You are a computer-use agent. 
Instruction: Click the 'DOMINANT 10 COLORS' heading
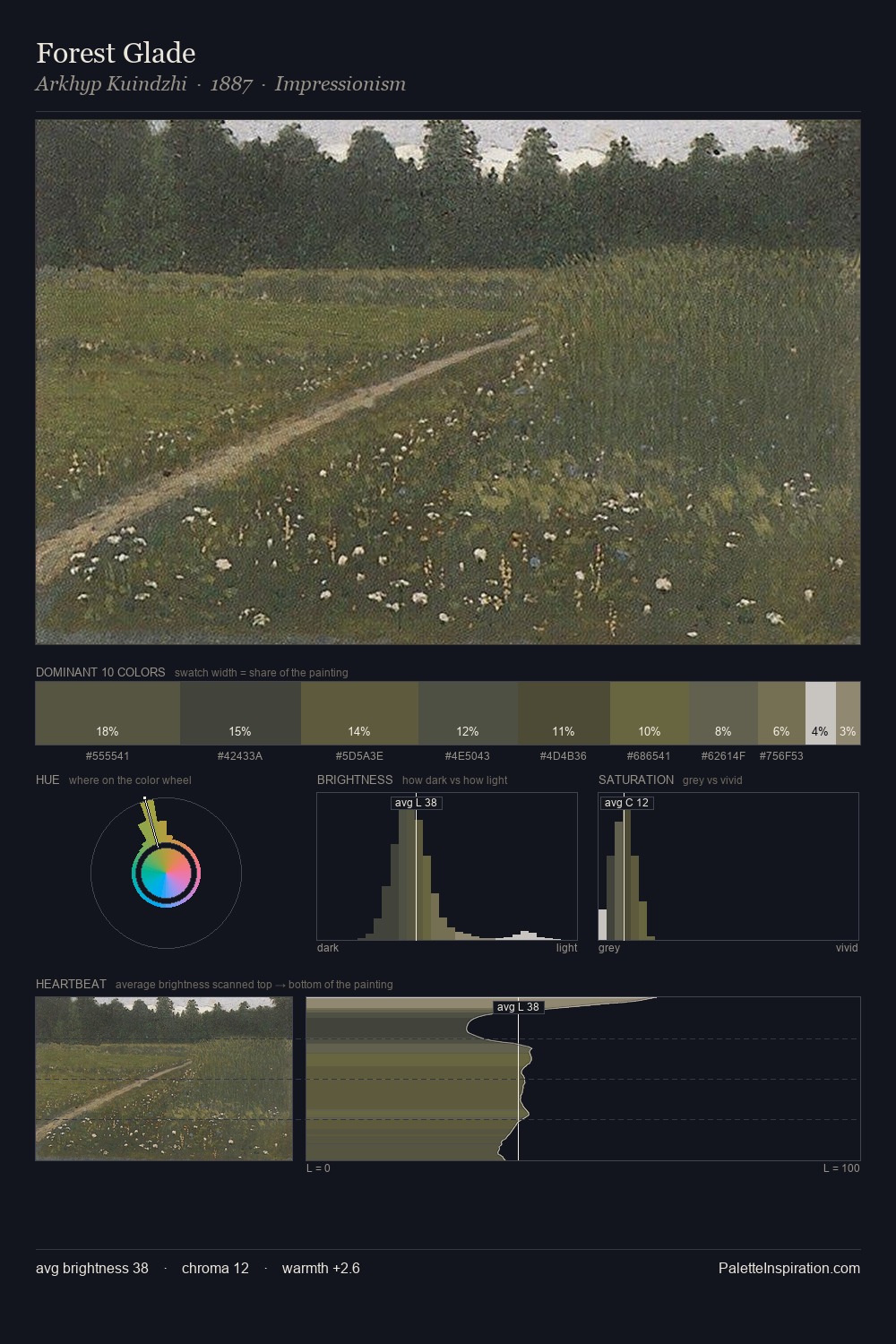(x=100, y=672)
